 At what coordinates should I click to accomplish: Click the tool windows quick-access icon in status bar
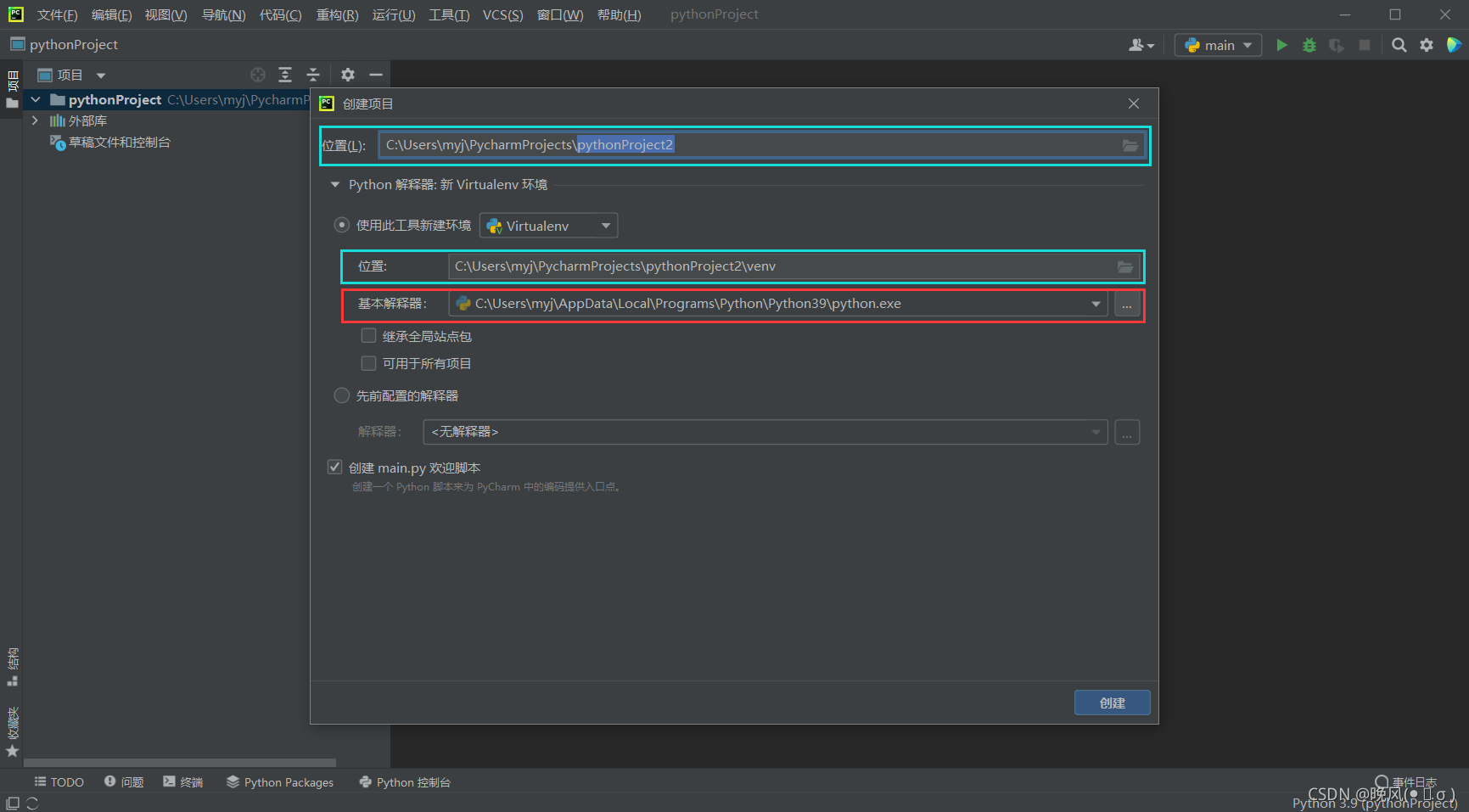point(13,804)
